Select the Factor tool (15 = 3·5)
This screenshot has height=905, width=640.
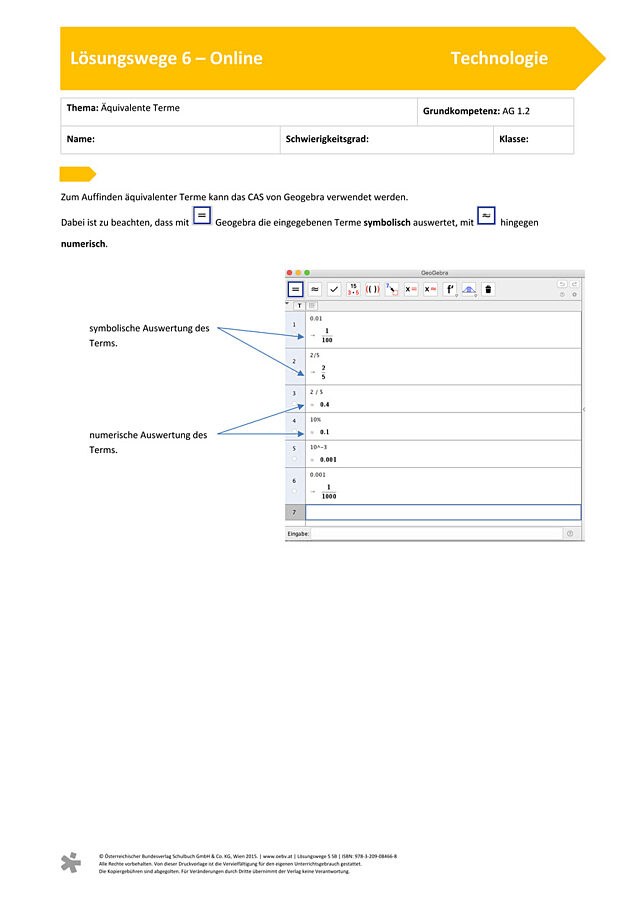coord(353,289)
